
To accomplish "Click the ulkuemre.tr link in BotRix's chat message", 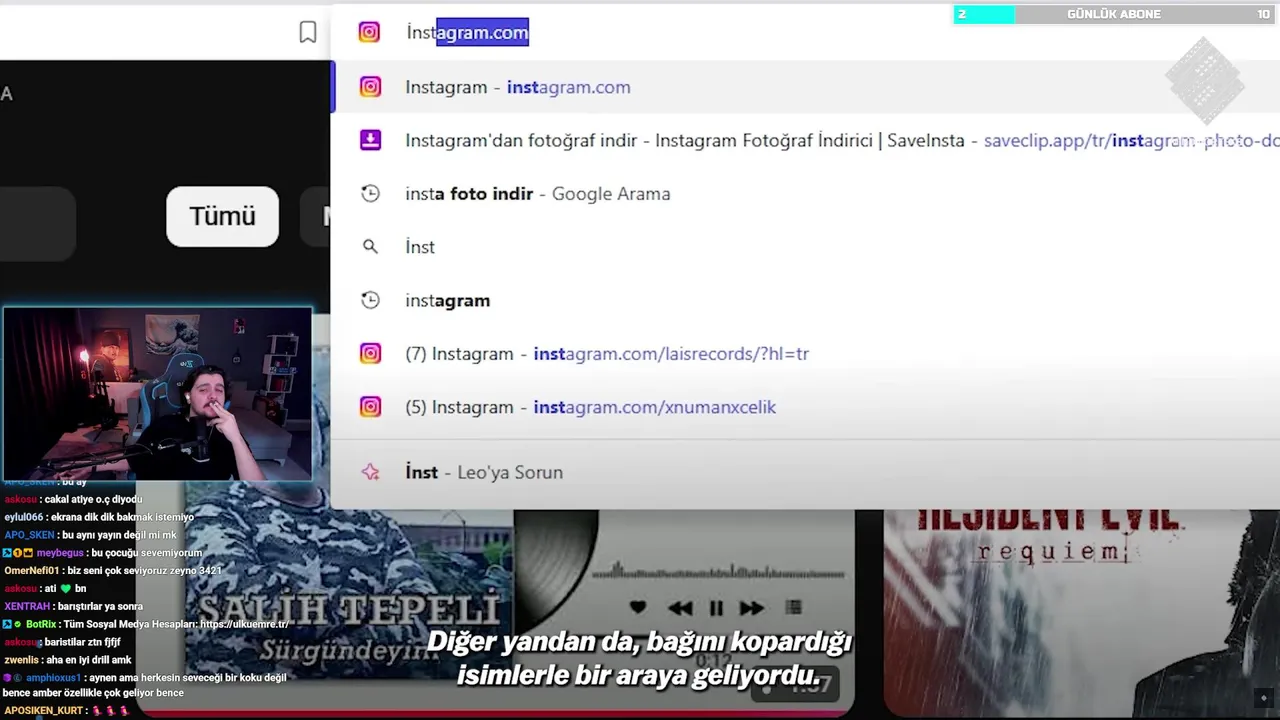I will tap(244, 624).
